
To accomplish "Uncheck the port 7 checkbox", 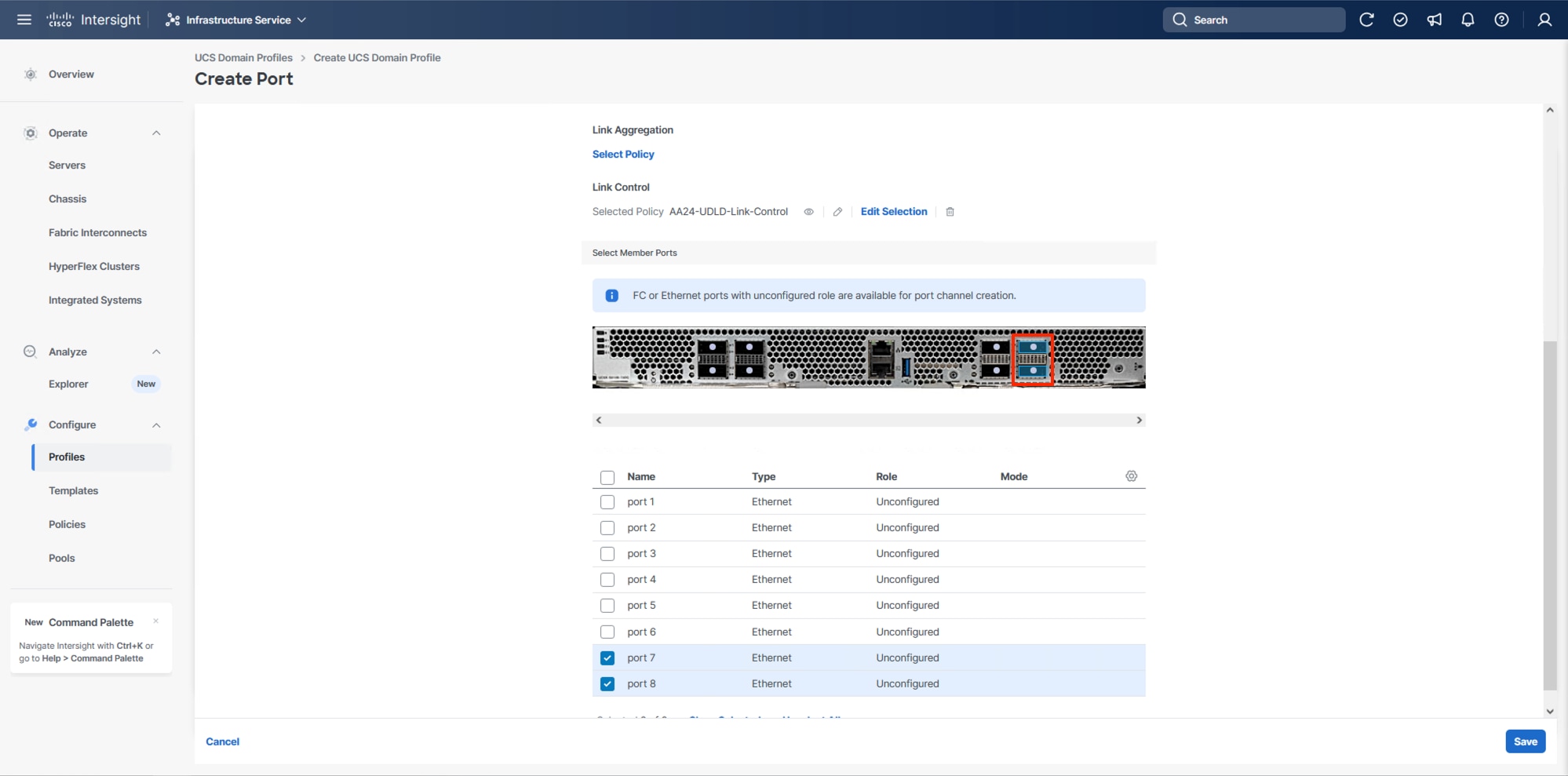I will pyautogui.click(x=607, y=658).
